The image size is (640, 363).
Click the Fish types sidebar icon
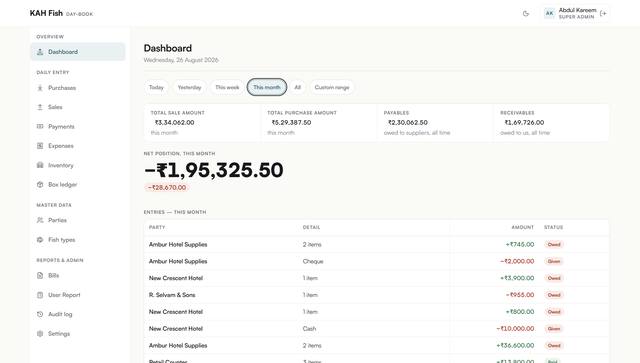click(x=40, y=240)
